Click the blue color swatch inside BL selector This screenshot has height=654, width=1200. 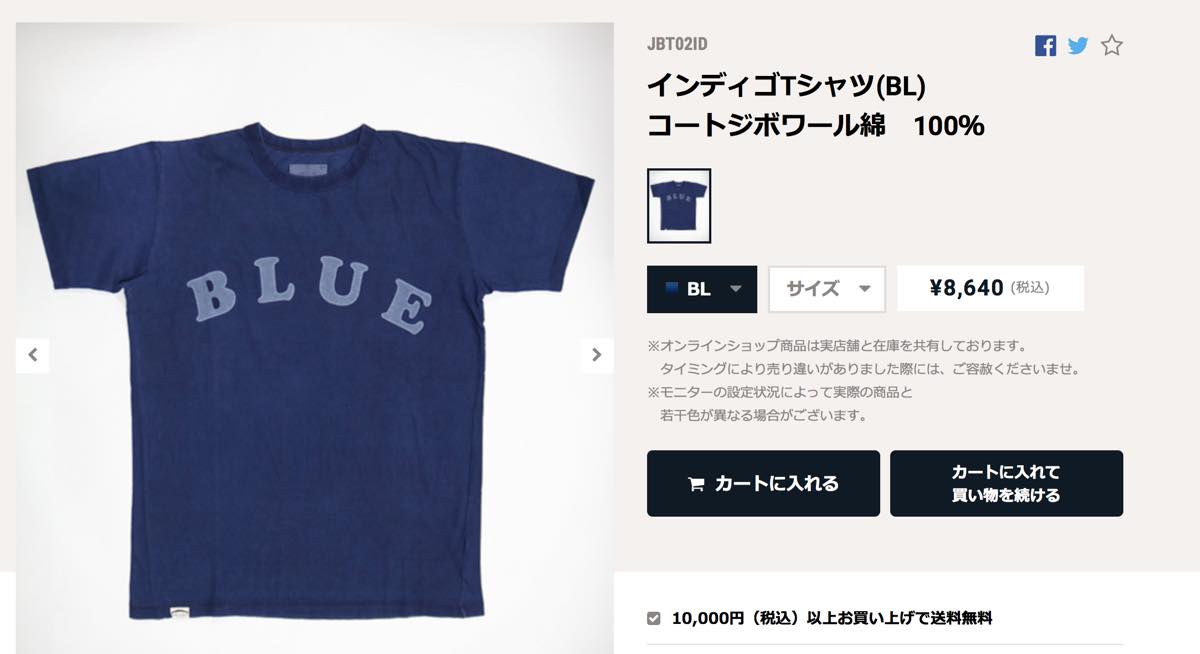[x=668, y=289]
